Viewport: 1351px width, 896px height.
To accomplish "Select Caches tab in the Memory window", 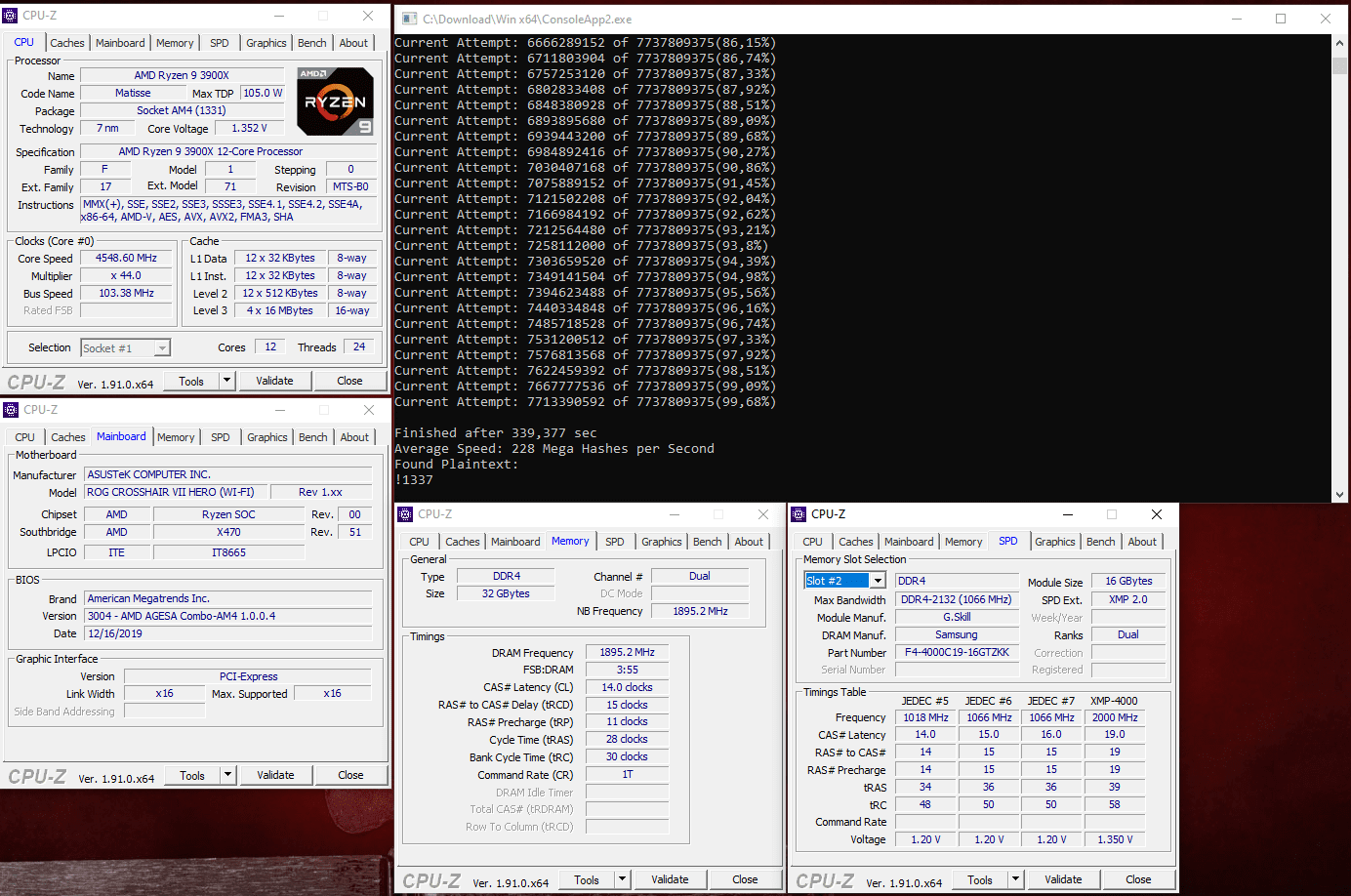I will [463, 542].
